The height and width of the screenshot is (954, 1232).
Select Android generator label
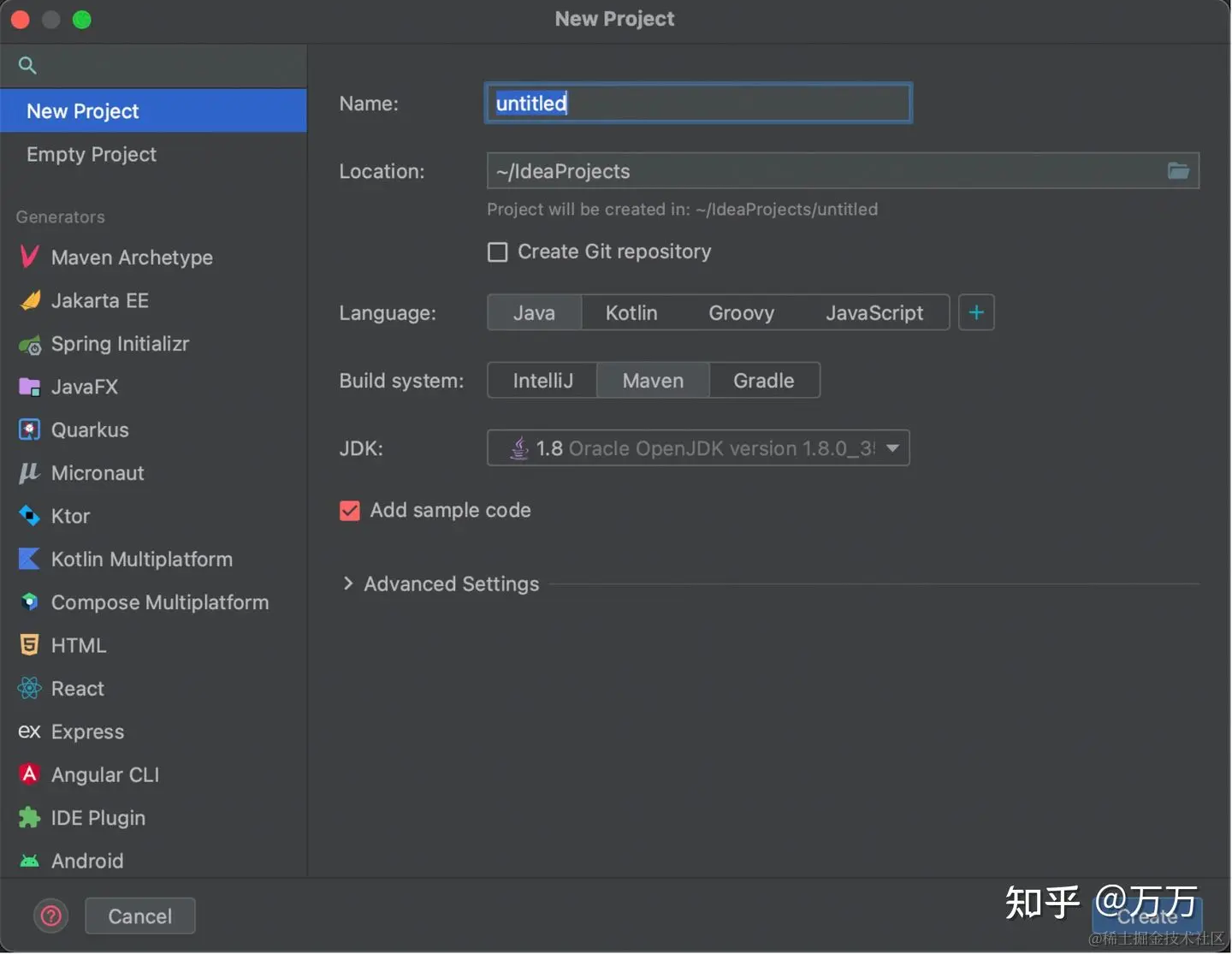point(87,861)
